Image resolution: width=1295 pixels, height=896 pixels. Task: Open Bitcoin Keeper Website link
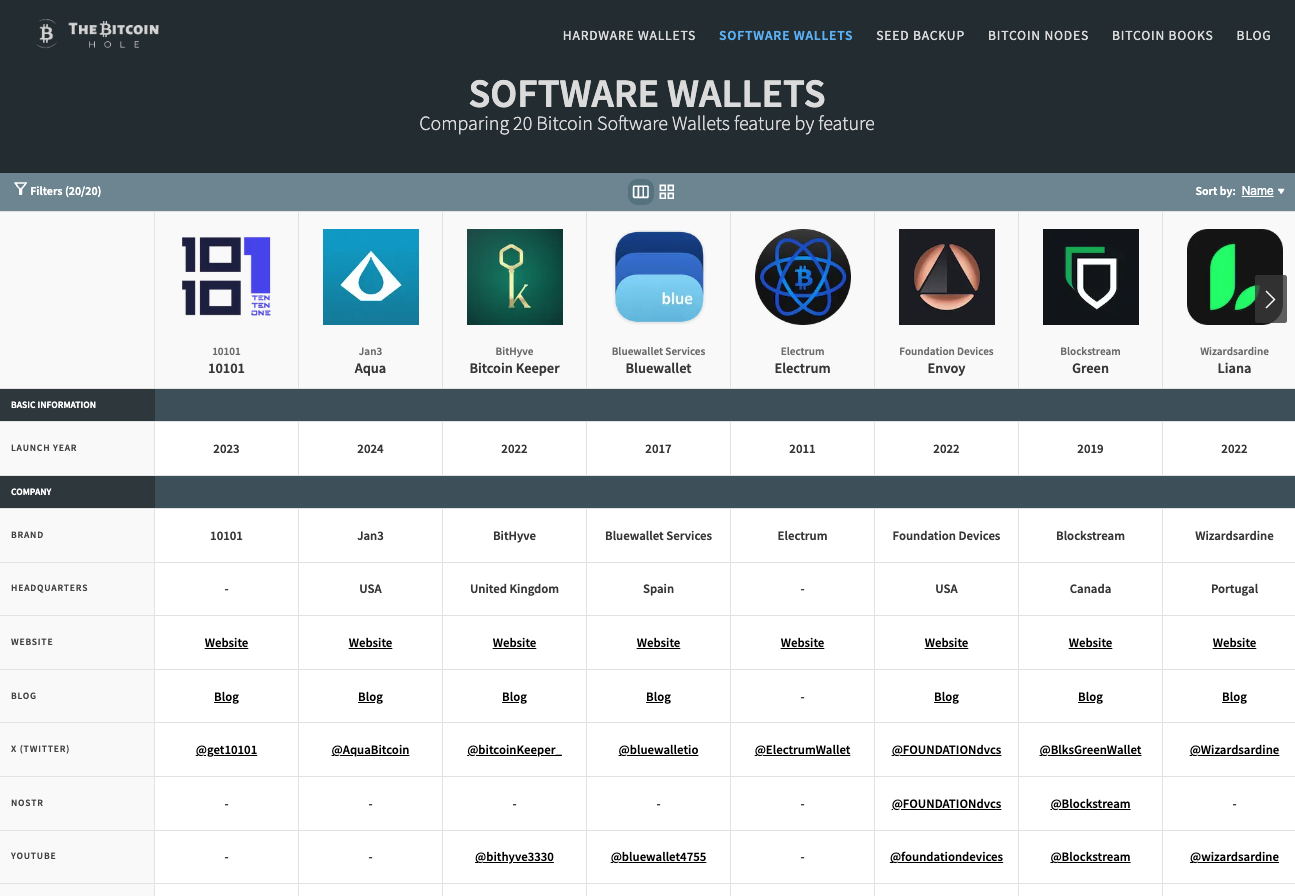point(515,643)
